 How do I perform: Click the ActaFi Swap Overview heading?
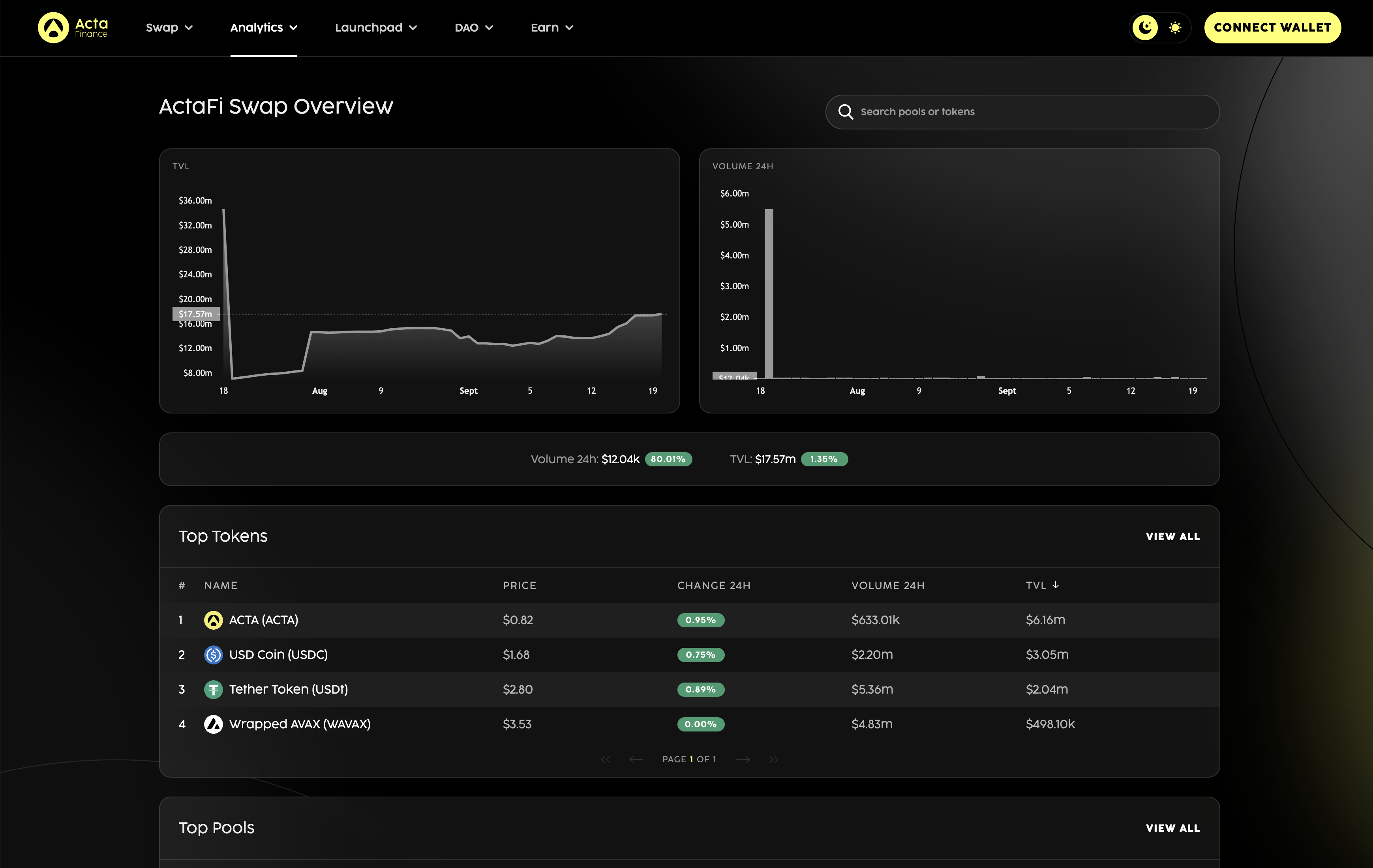tap(276, 107)
